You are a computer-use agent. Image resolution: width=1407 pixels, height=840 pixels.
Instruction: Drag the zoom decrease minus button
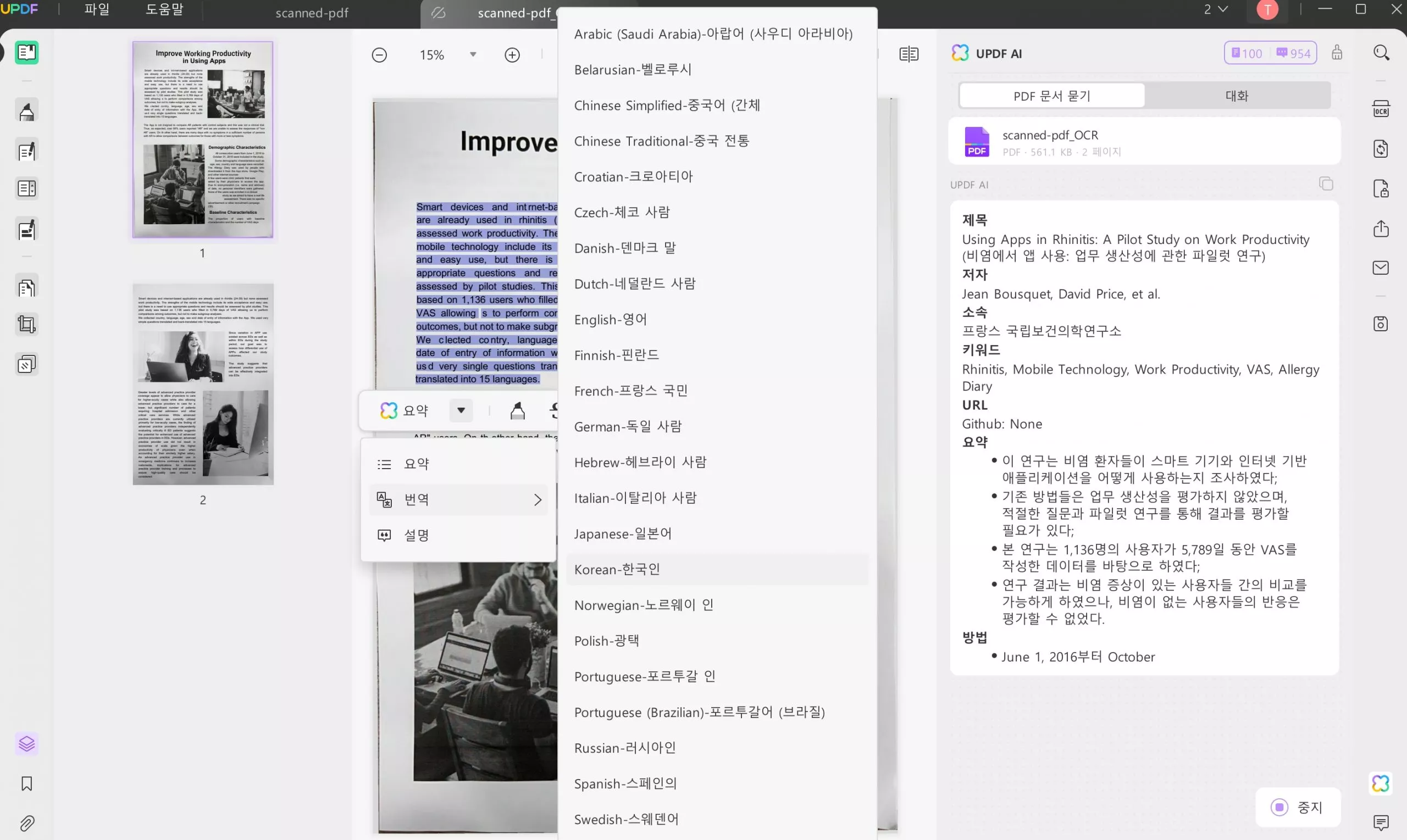point(379,54)
